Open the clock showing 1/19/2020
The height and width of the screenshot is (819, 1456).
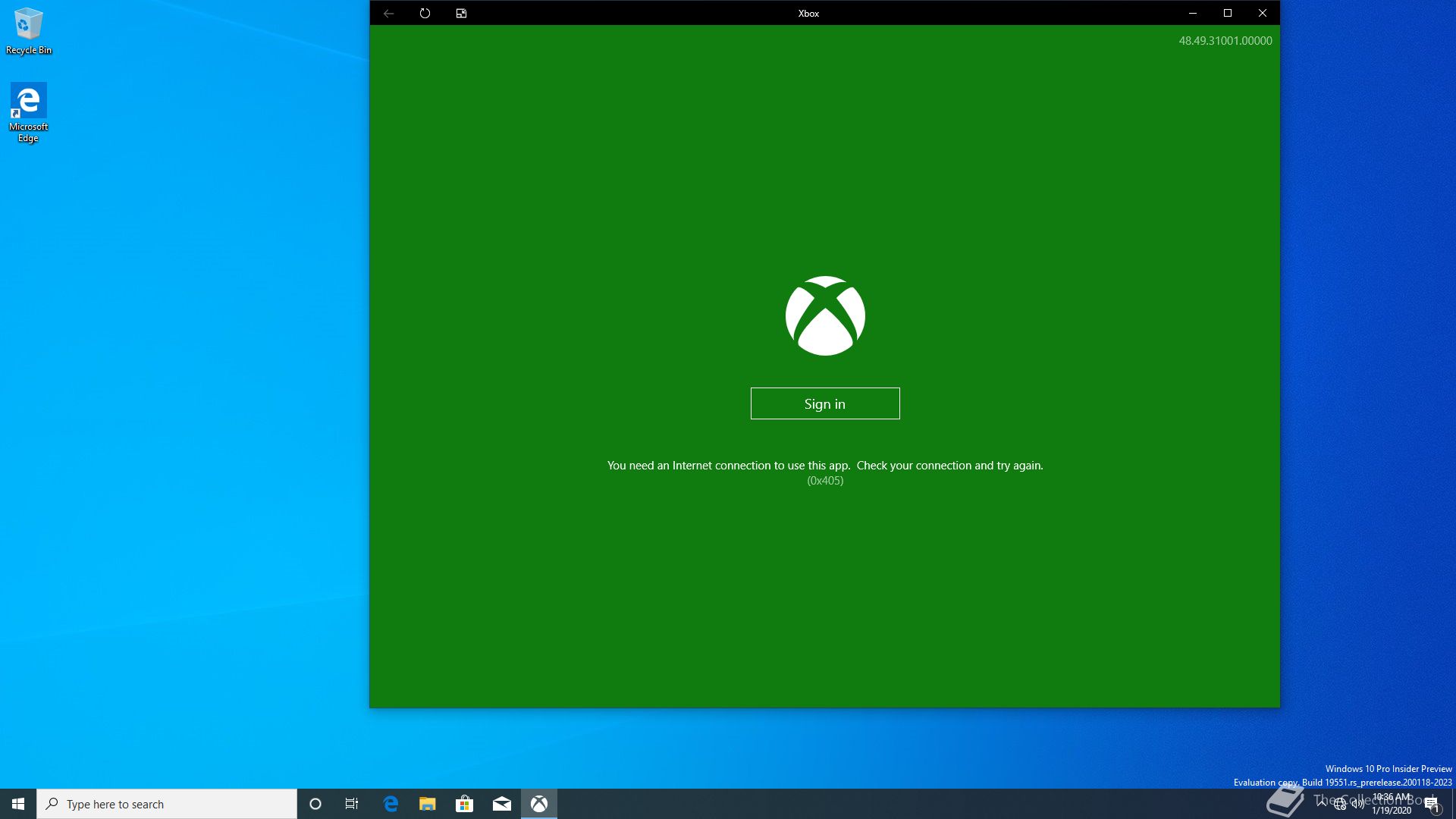pyautogui.click(x=1392, y=804)
